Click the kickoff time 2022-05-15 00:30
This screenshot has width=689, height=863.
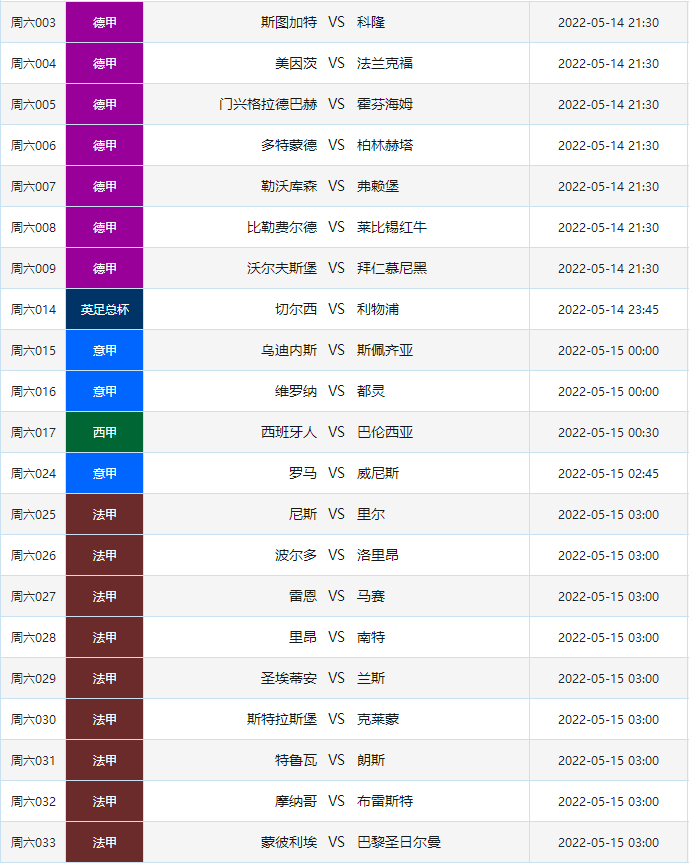(x=609, y=433)
